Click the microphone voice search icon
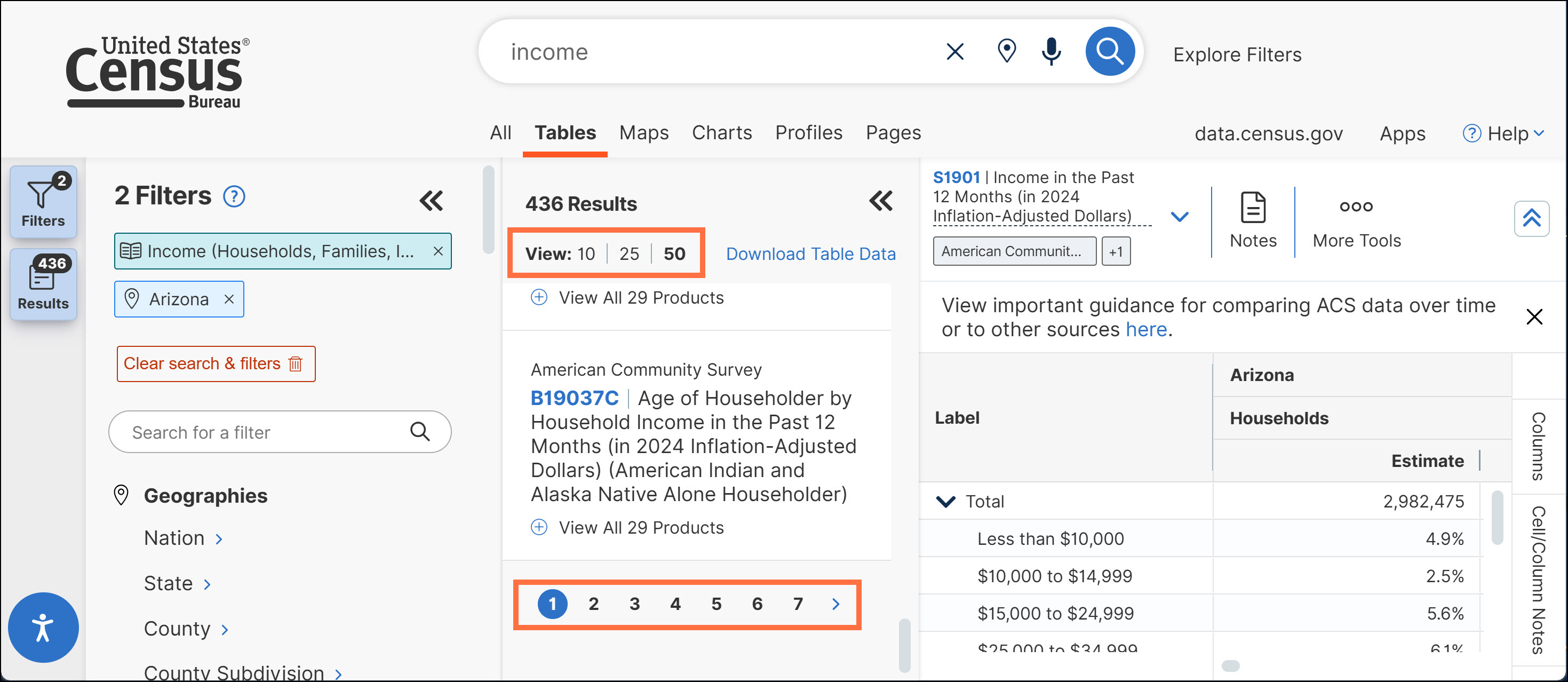The width and height of the screenshot is (1568, 682). pyautogui.click(x=1050, y=52)
